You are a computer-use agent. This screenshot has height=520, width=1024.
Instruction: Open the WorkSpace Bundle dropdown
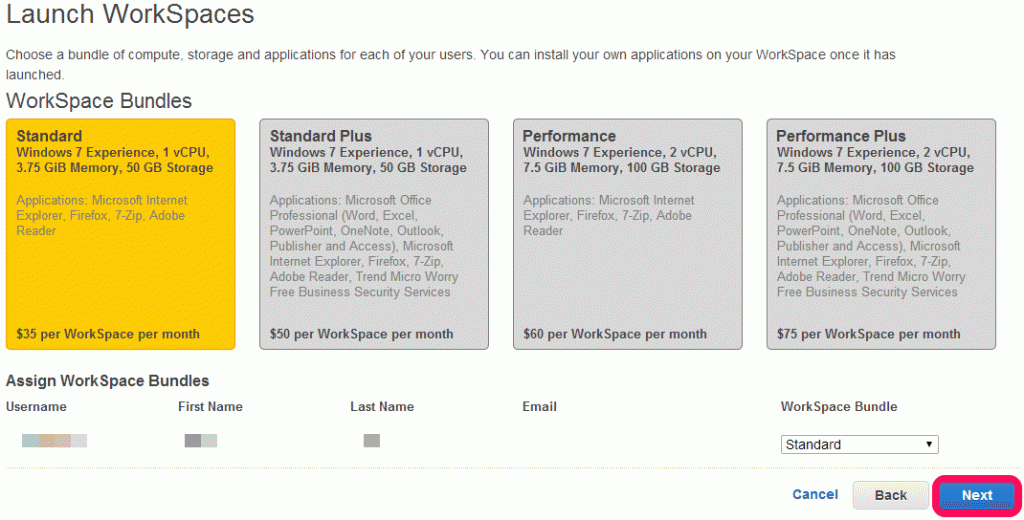pos(859,444)
